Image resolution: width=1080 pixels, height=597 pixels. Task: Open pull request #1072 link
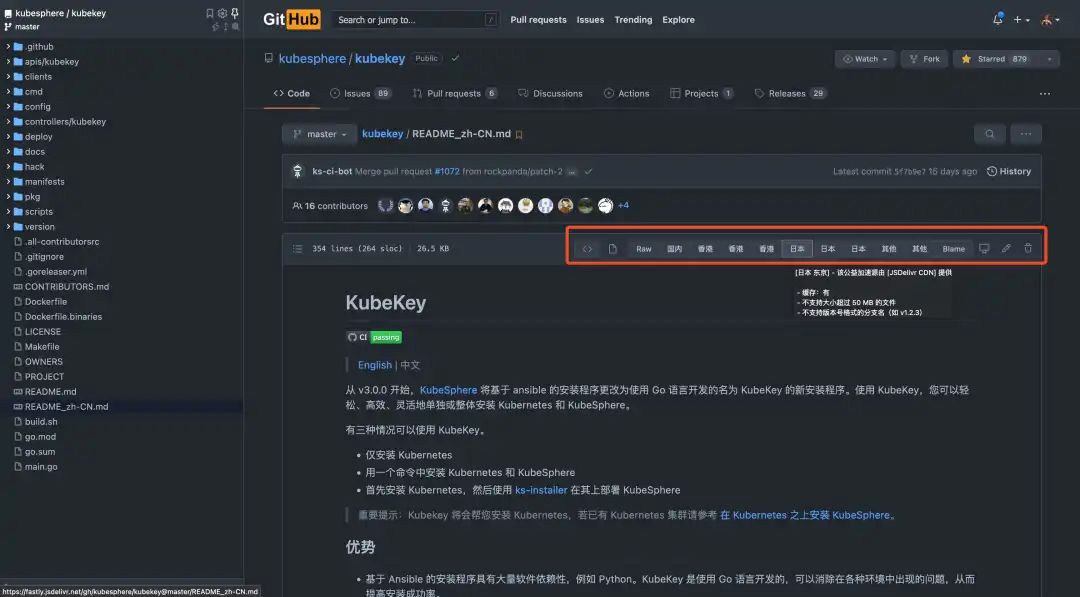click(447, 171)
